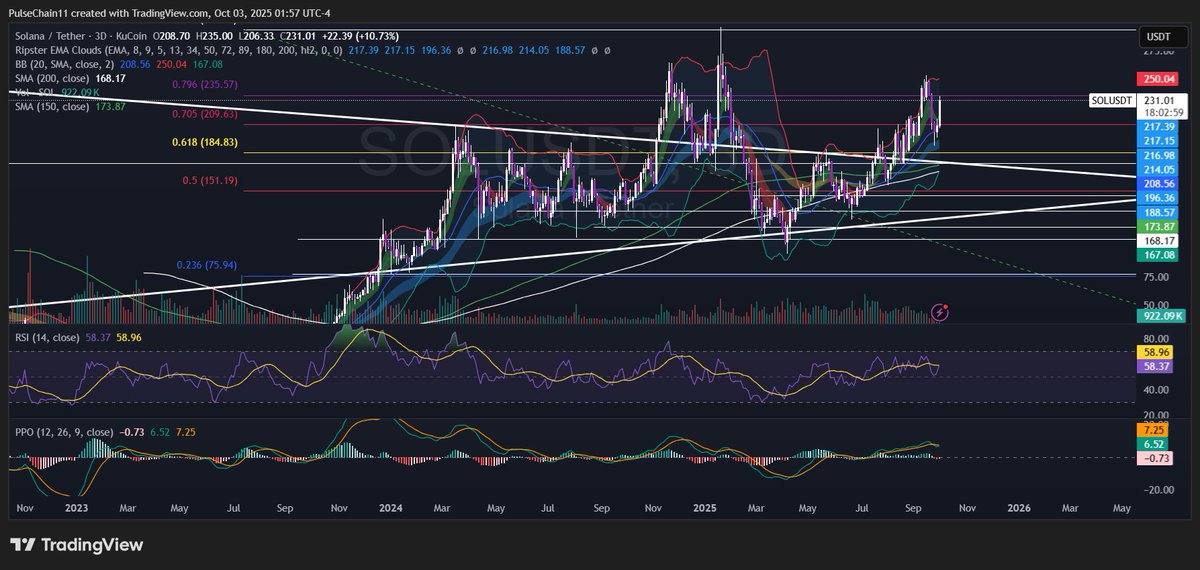Click the 2026 year label on time axis

[x=1018, y=508]
